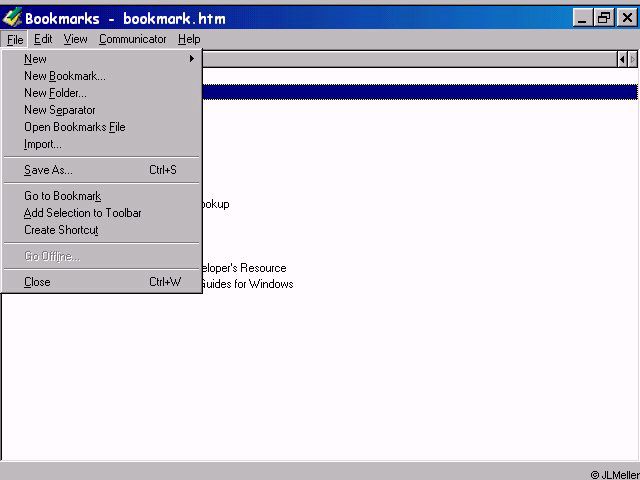This screenshot has height=480, width=640.
Task: Choose Create Shortcut entry
Action: [x=102, y=230]
